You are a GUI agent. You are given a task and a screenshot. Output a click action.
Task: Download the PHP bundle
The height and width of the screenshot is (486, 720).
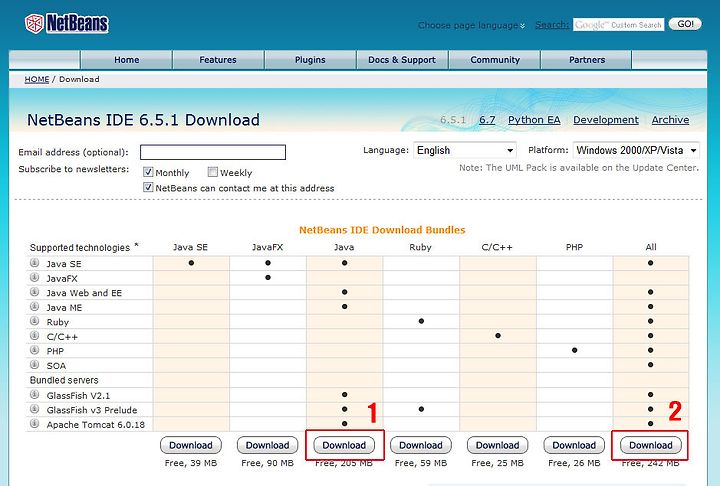574,445
